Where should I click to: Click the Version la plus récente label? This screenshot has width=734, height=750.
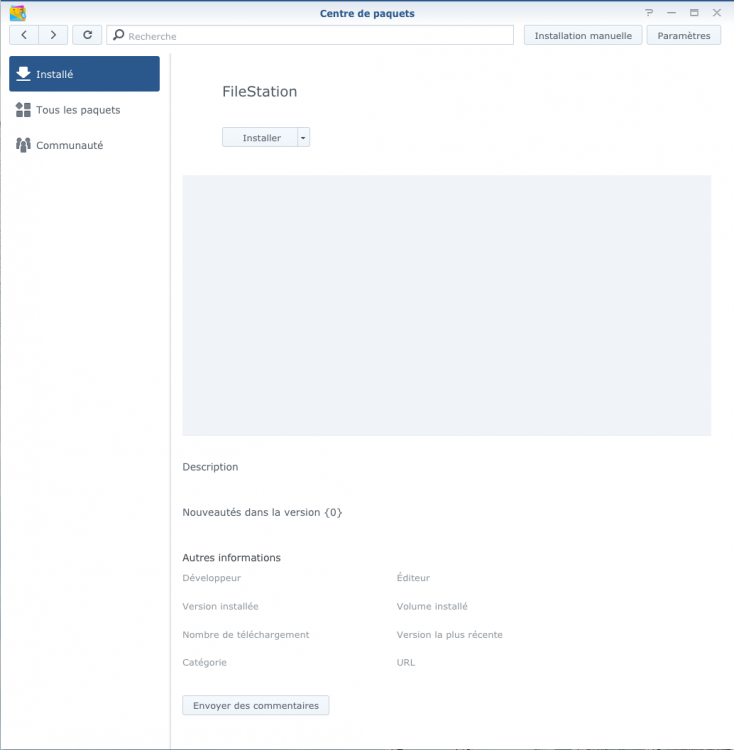pyautogui.click(x=449, y=635)
